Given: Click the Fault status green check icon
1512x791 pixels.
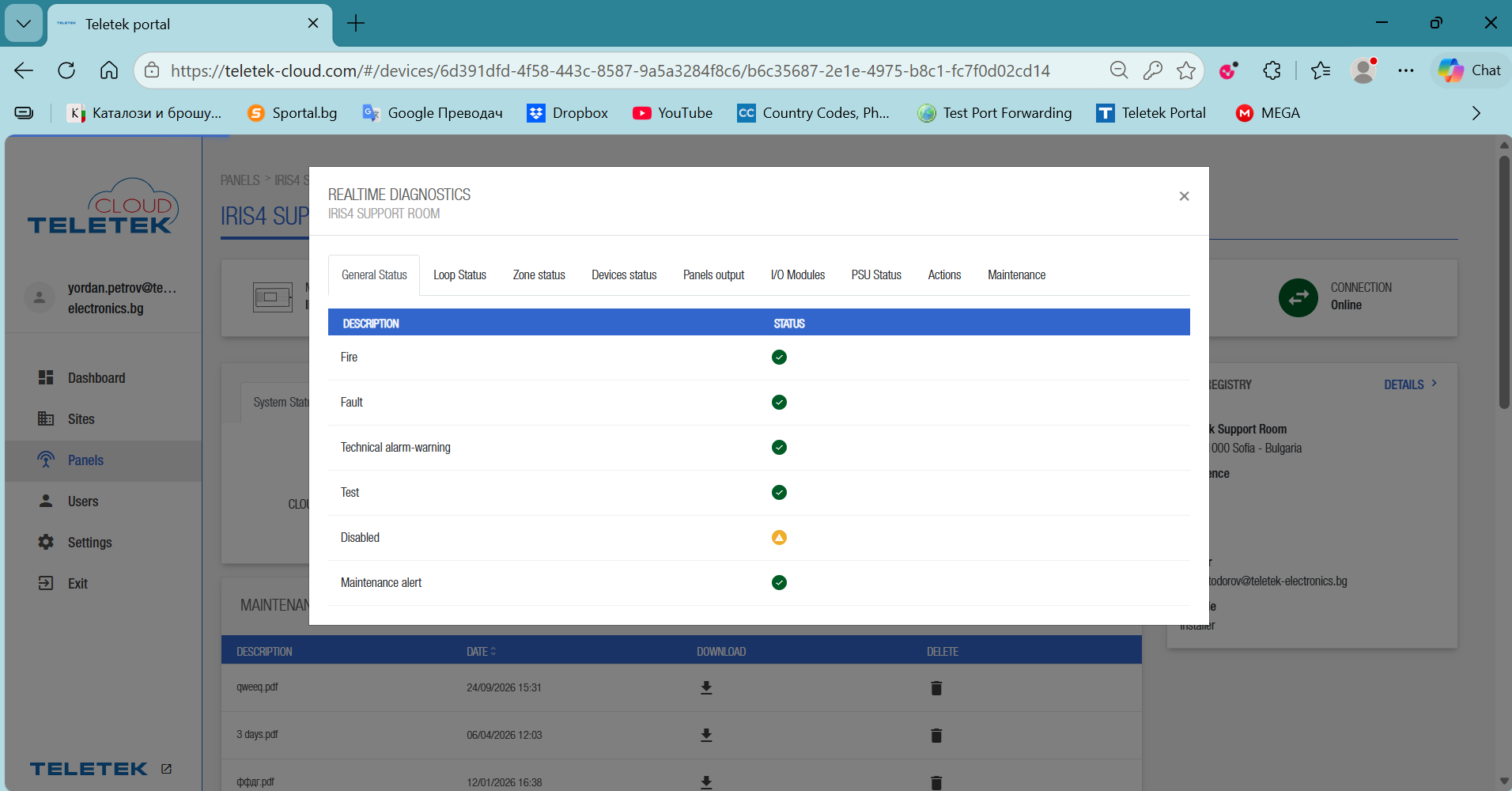Looking at the screenshot, I should click(x=779, y=403).
